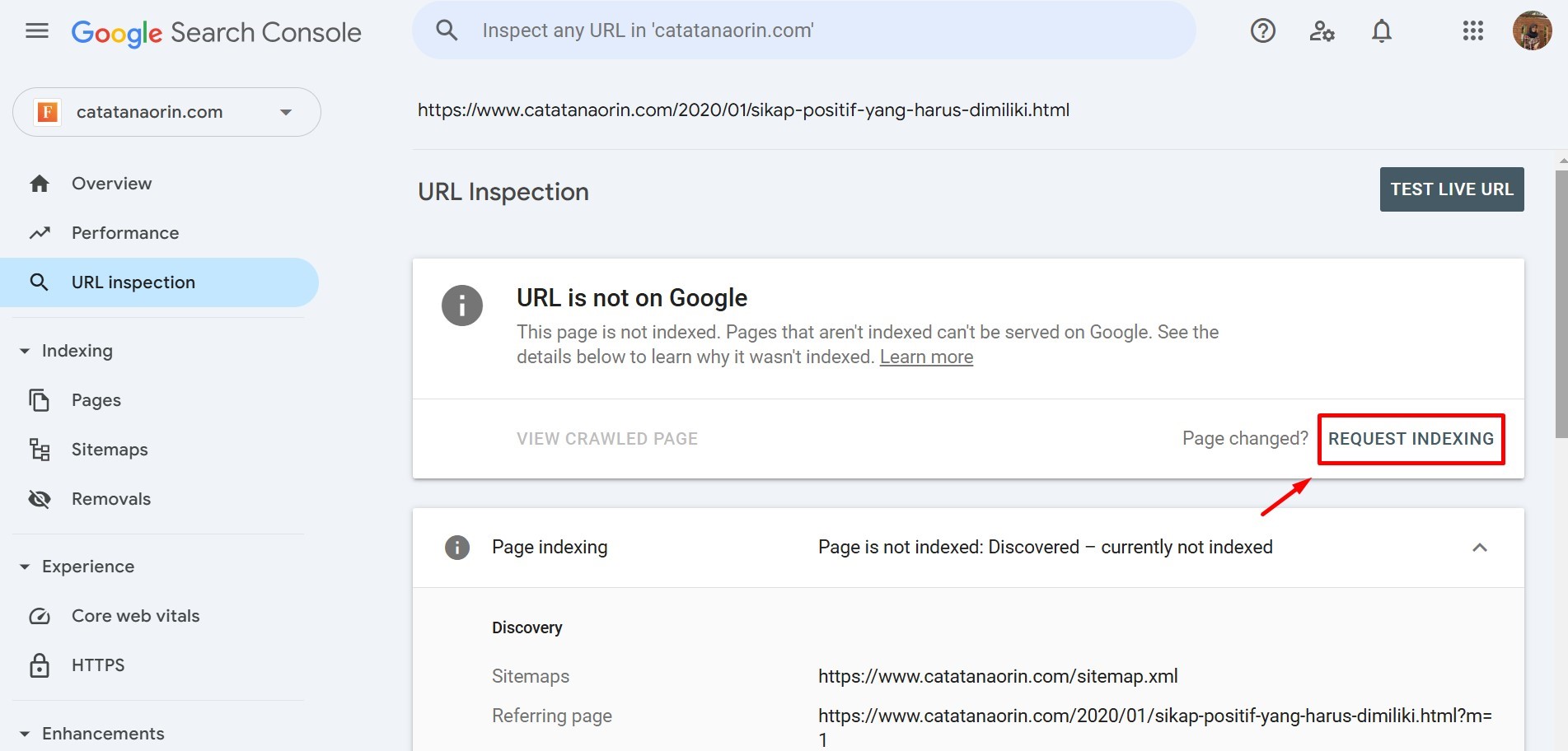
Task: Click the orange property favicon for catatanaorin.com
Action: pyautogui.click(x=48, y=112)
